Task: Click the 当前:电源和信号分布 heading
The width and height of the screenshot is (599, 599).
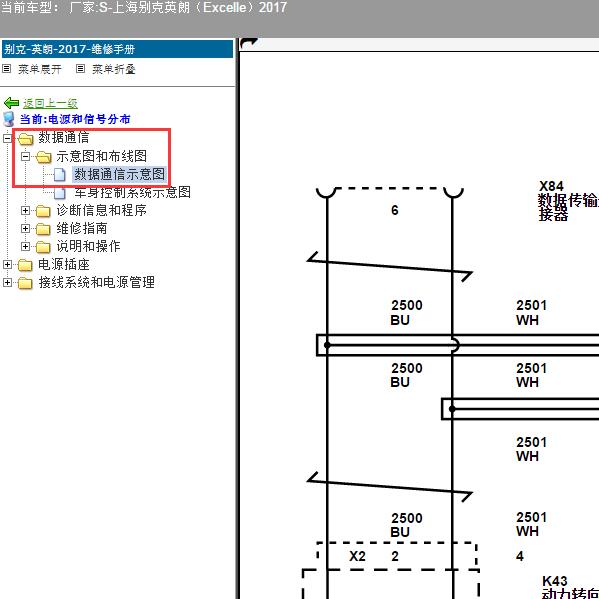Action: pos(75,119)
